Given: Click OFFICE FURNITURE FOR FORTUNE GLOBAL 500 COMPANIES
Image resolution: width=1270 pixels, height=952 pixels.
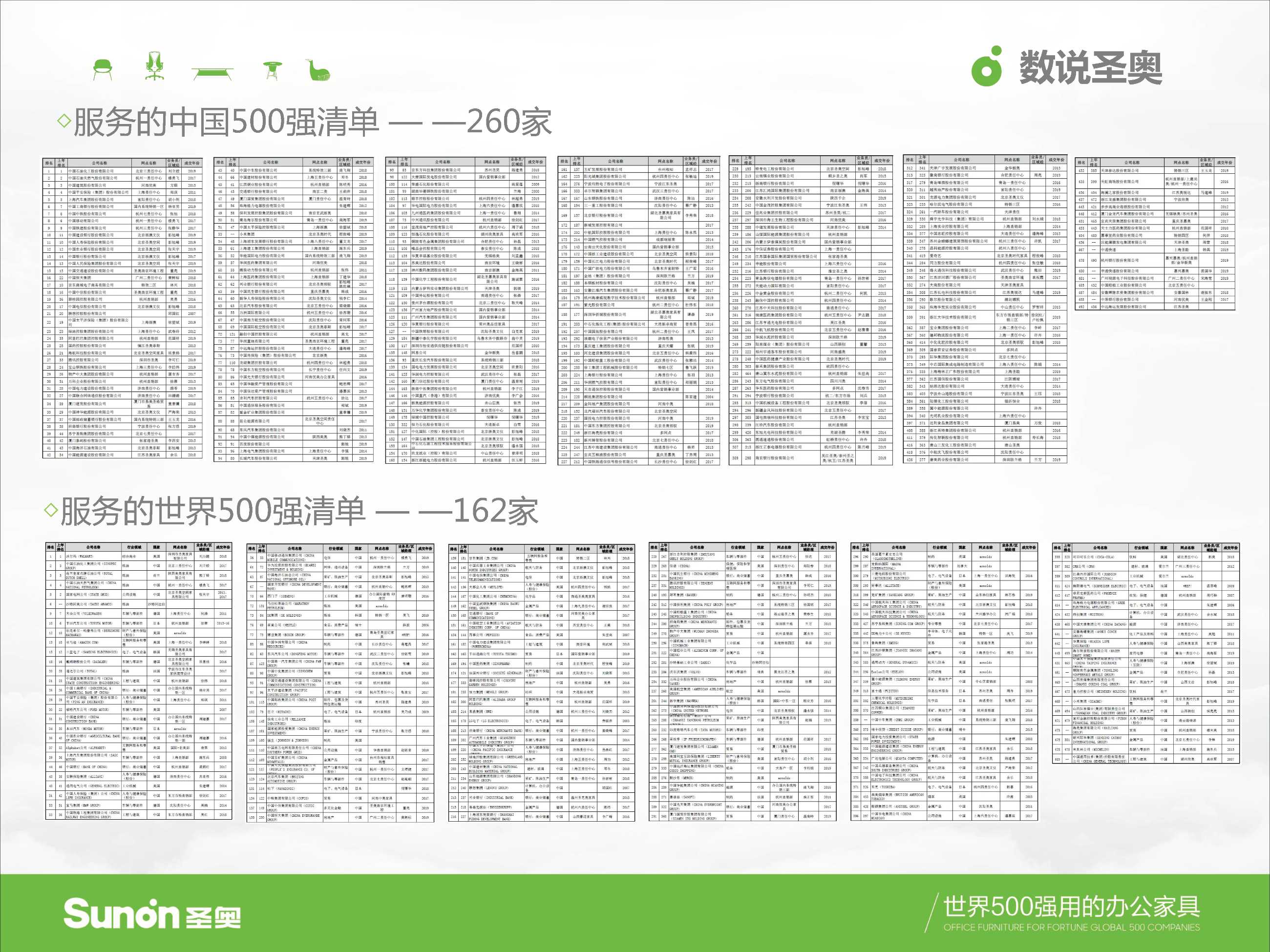Looking at the screenshot, I should point(1071,927).
